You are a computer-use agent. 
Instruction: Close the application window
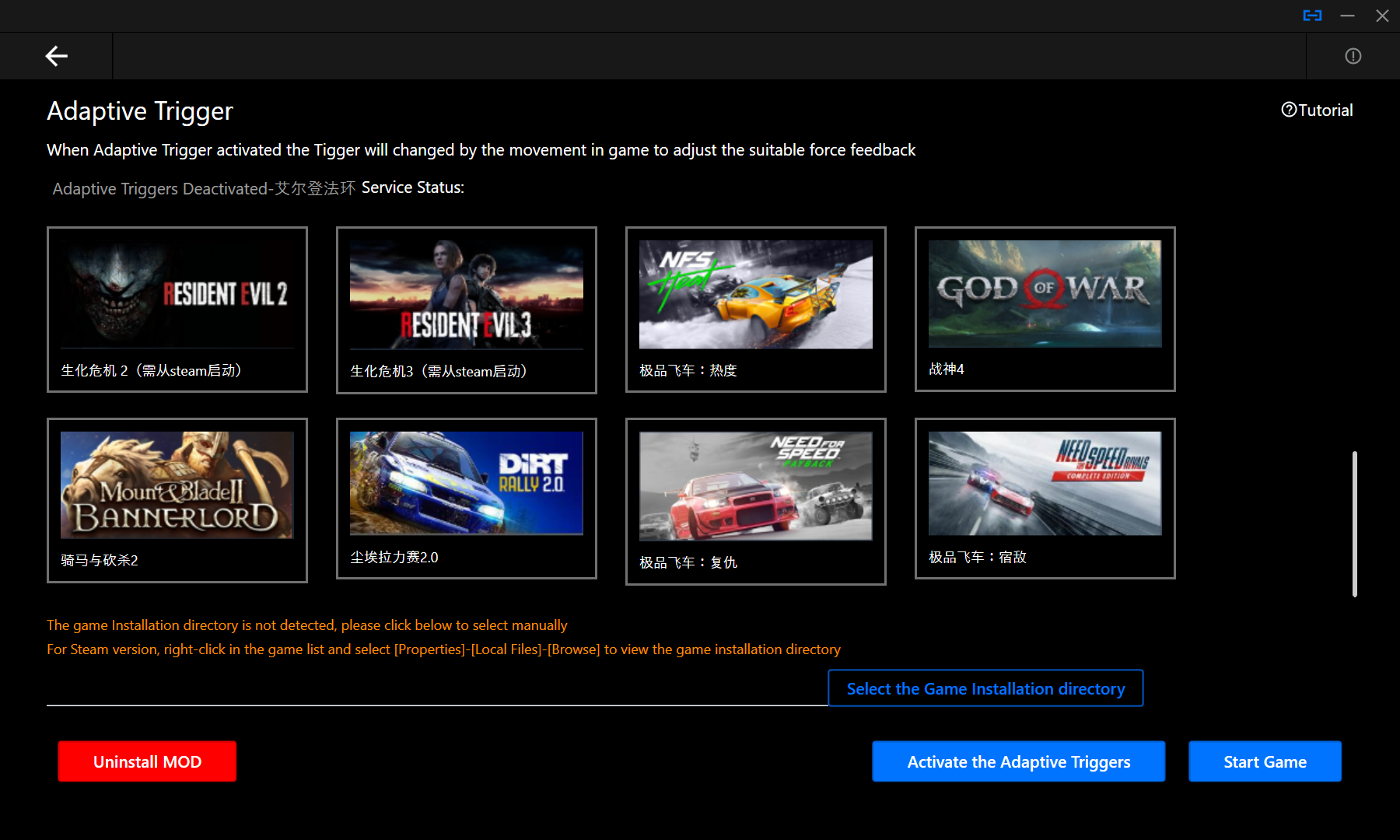coord(1382,16)
